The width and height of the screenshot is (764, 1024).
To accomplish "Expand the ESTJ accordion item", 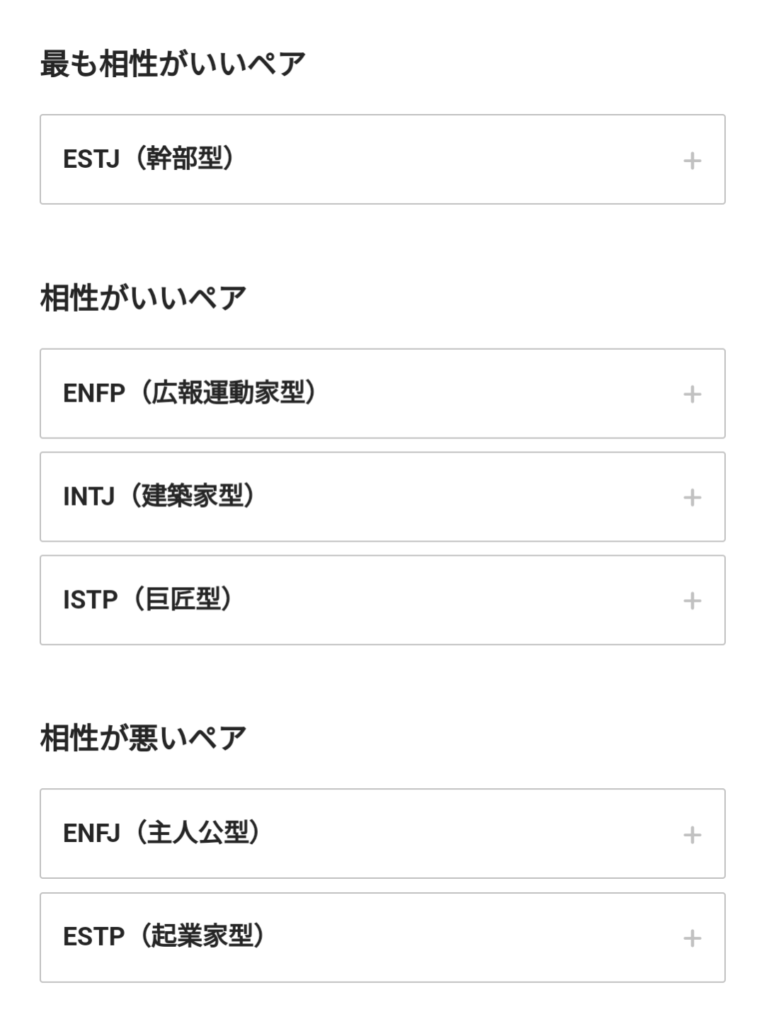I will point(382,160).
